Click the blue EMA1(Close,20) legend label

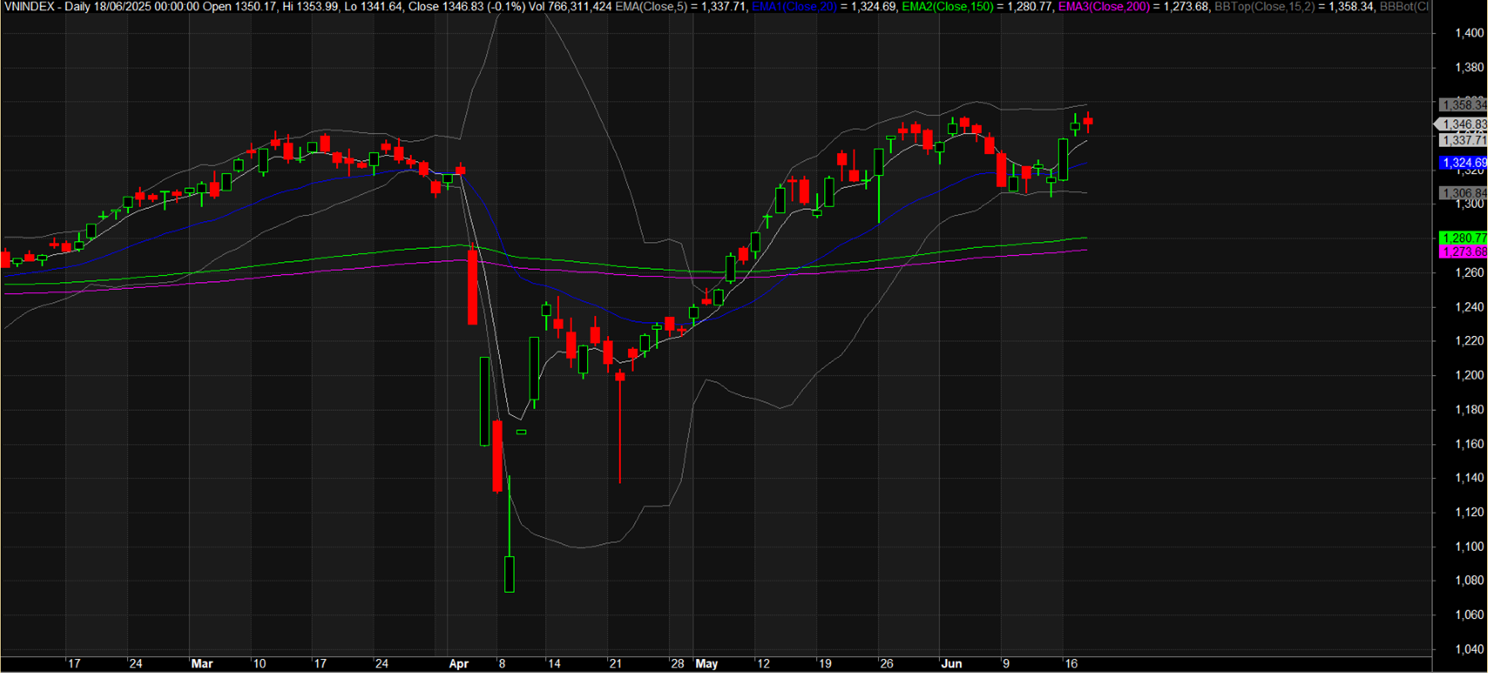[795, 7]
